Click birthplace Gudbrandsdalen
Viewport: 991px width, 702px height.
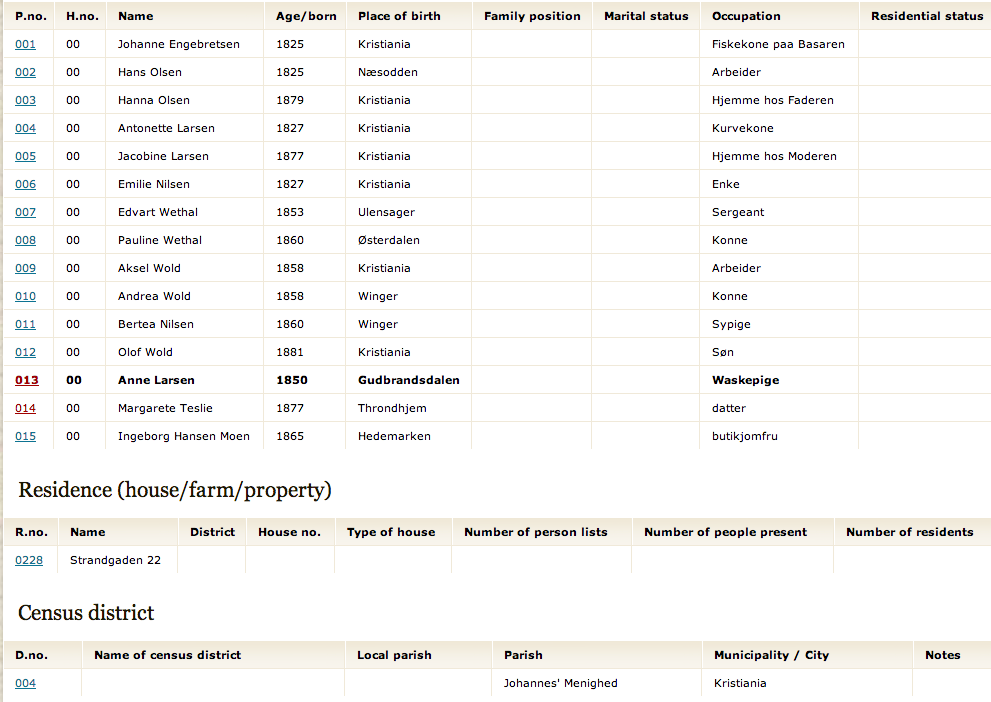coord(408,380)
